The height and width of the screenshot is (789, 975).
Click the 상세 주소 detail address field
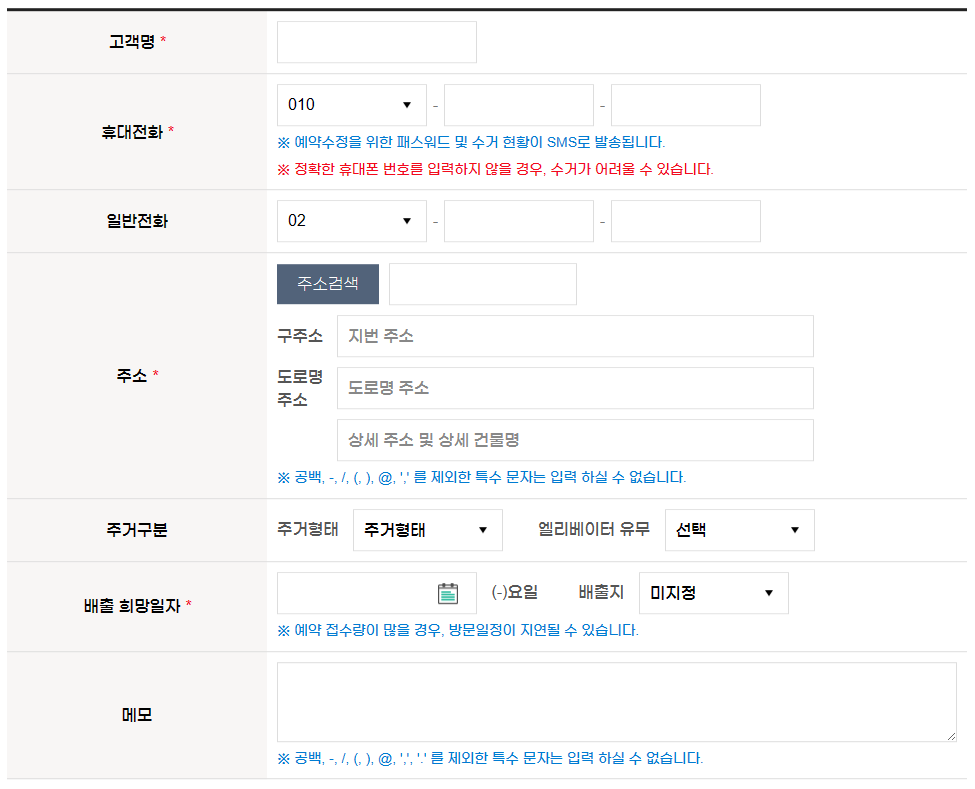pyautogui.click(x=575, y=440)
